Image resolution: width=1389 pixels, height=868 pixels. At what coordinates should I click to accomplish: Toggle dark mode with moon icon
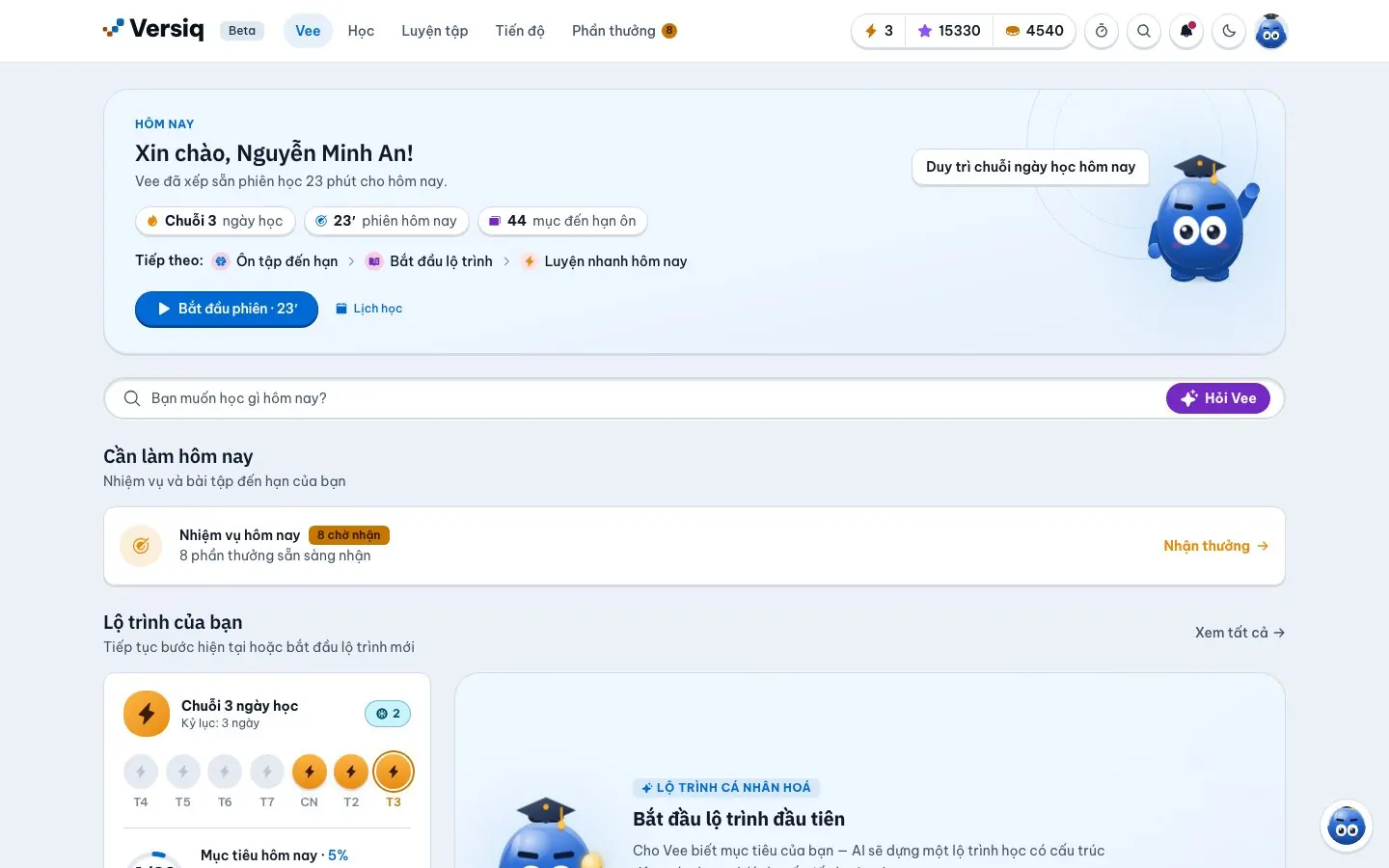point(1229,31)
